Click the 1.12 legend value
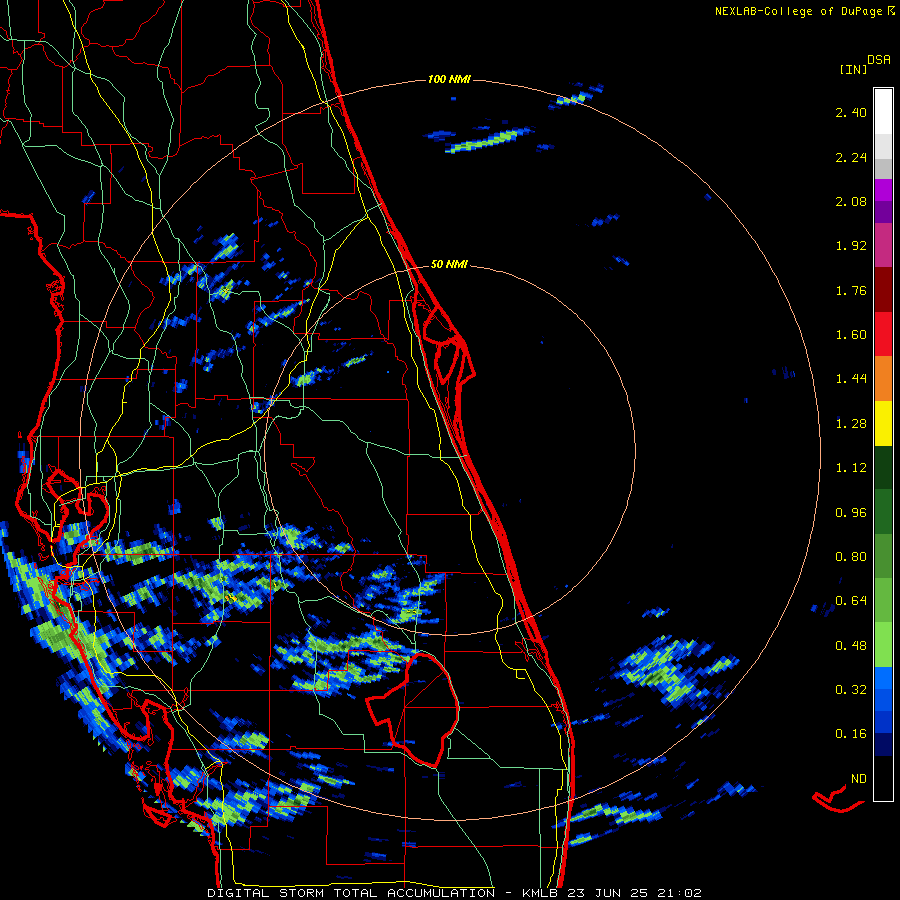 click(x=851, y=468)
